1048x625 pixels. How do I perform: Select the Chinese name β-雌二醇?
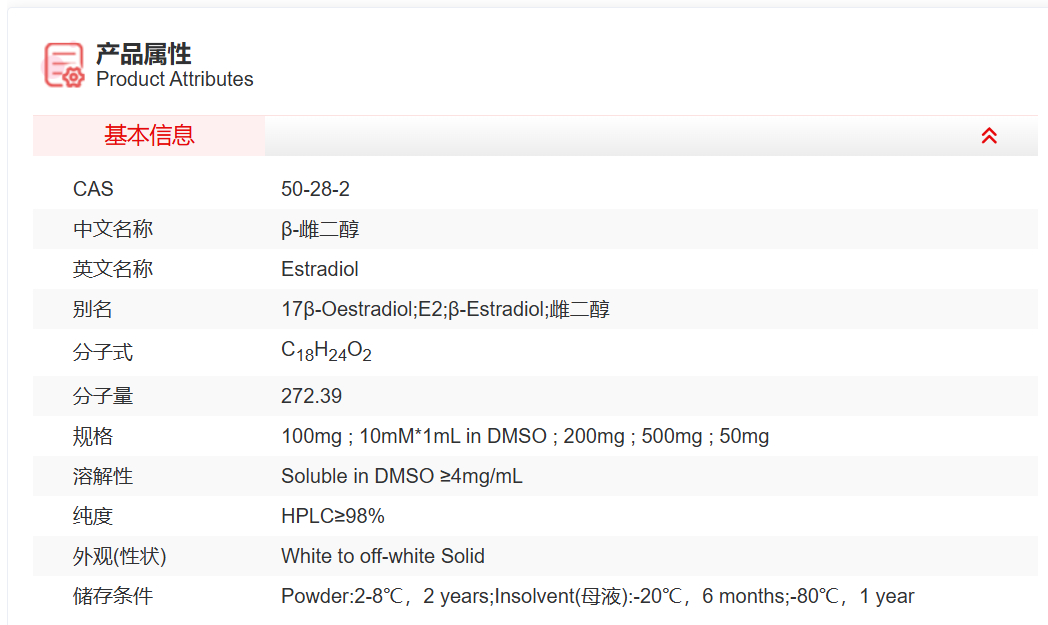tap(320, 229)
